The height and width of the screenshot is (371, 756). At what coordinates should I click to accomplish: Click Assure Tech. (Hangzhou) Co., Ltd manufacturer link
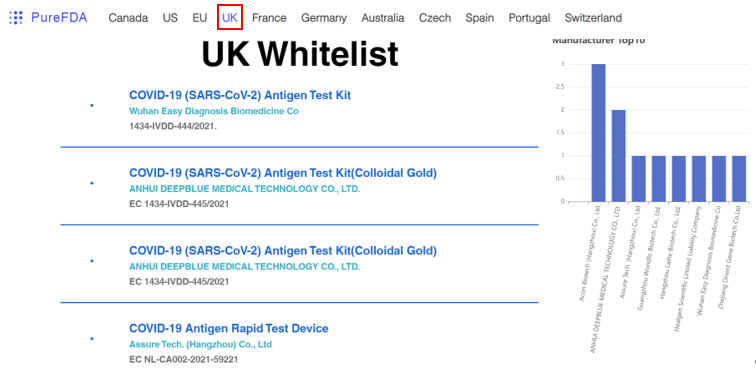200,344
